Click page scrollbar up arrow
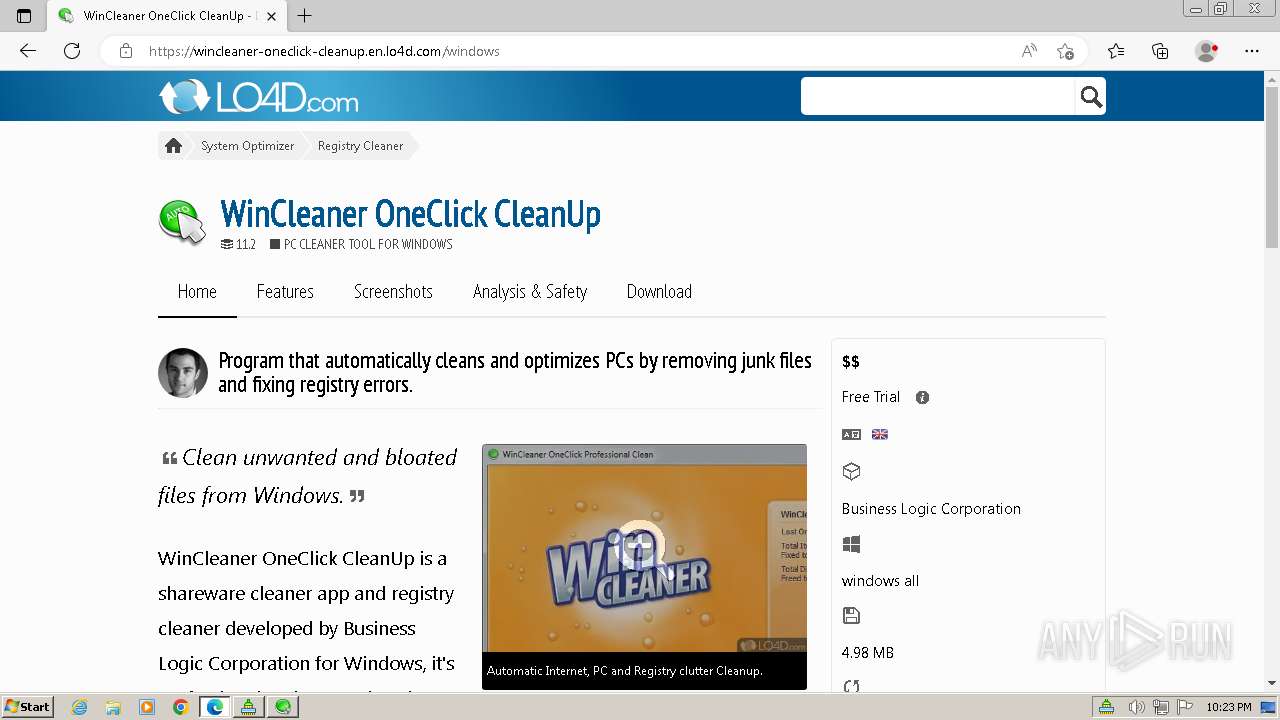Viewport: 1280px width, 720px height. point(1272,78)
